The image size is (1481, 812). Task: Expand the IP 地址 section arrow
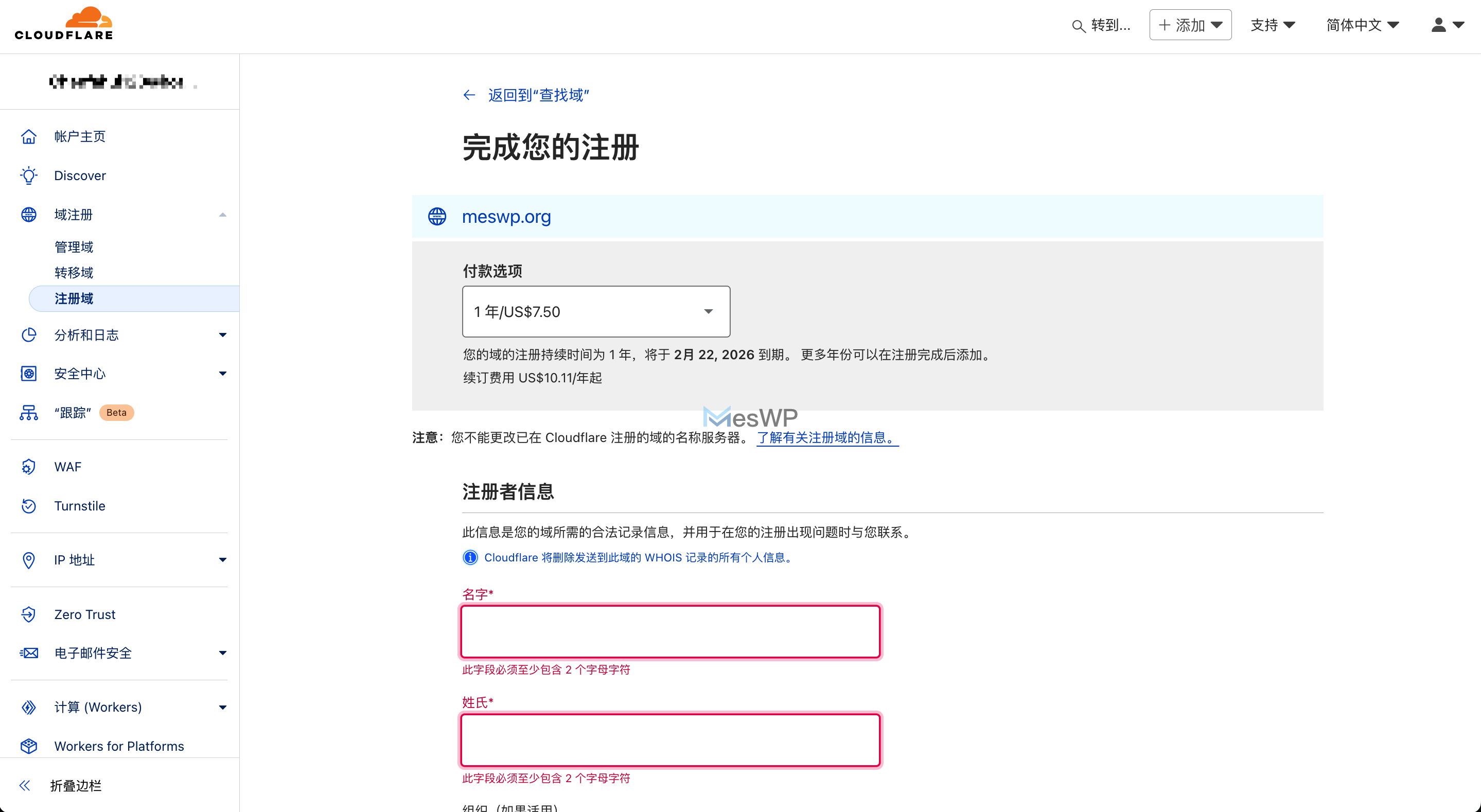point(222,560)
